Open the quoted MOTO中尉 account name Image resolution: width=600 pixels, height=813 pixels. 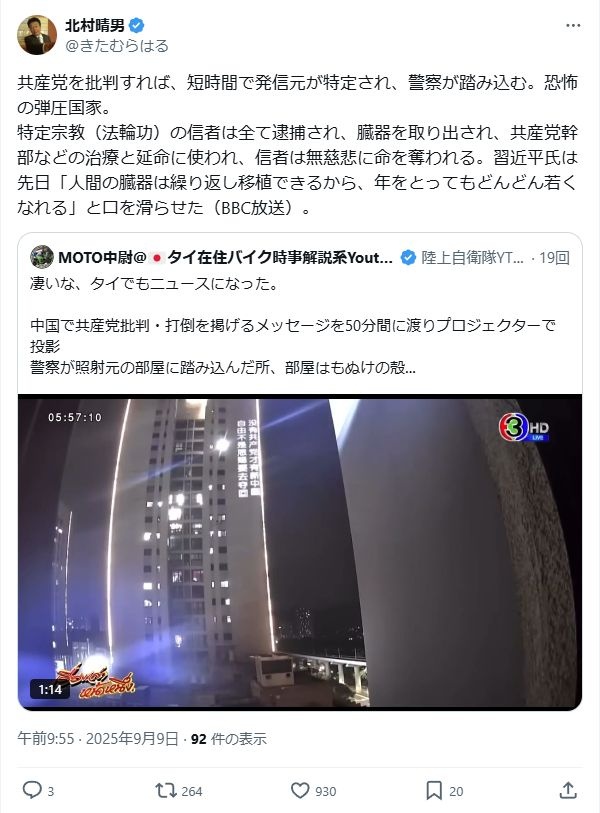tap(225, 257)
